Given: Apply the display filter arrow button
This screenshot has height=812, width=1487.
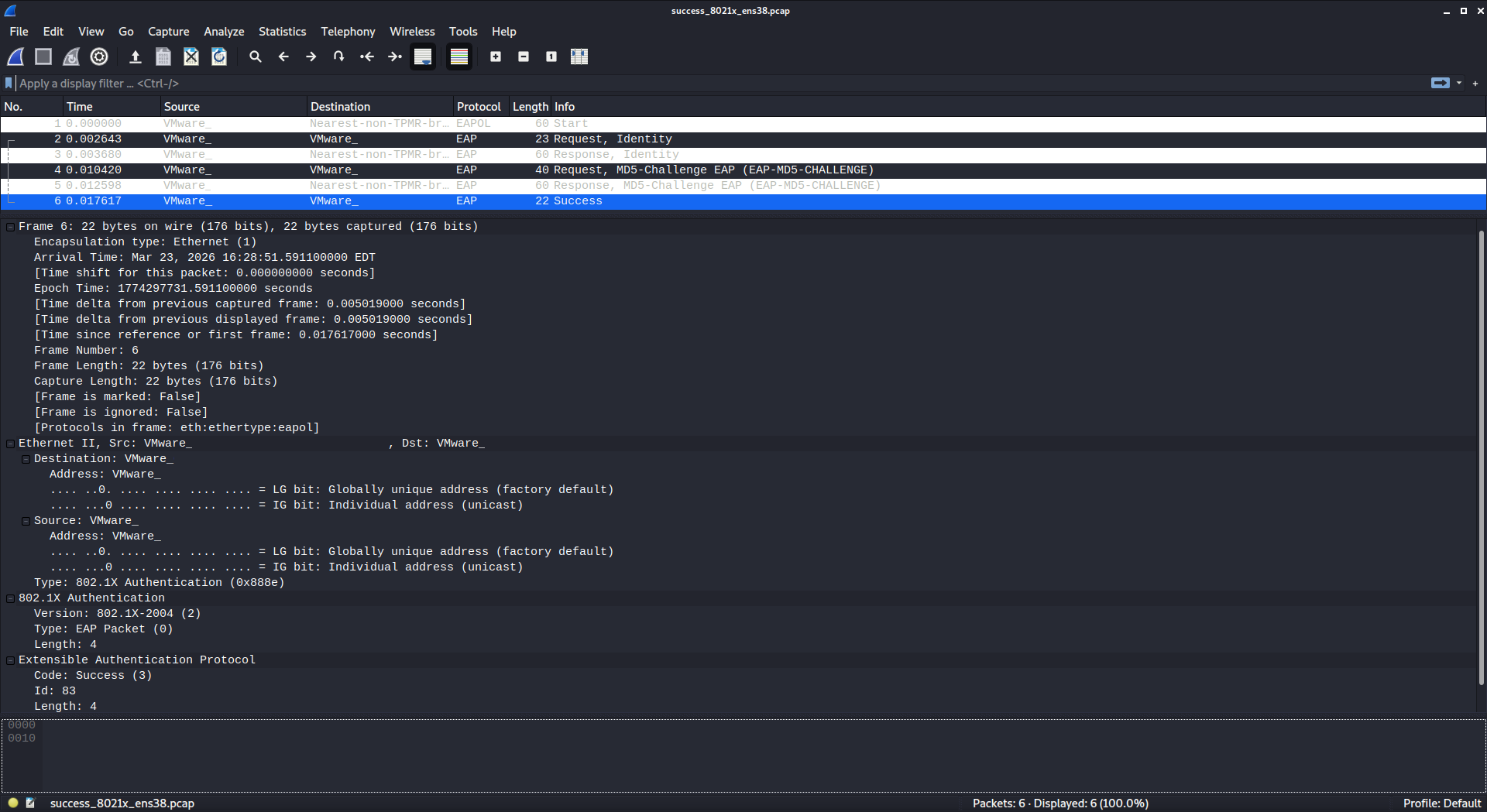Looking at the screenshot, I should coord(1440,83).
